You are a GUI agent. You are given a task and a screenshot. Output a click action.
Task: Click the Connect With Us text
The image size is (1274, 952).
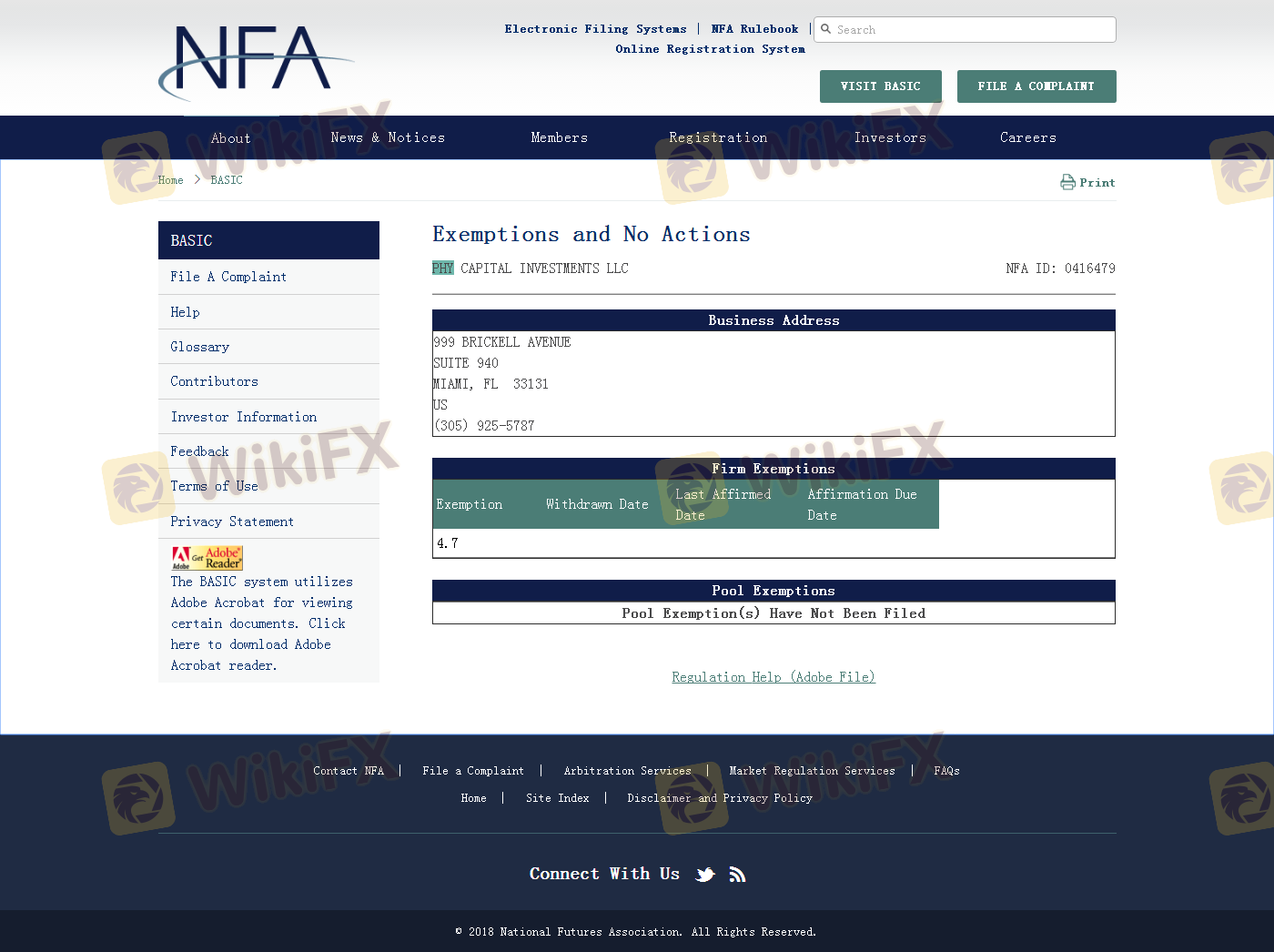(605, 874)
